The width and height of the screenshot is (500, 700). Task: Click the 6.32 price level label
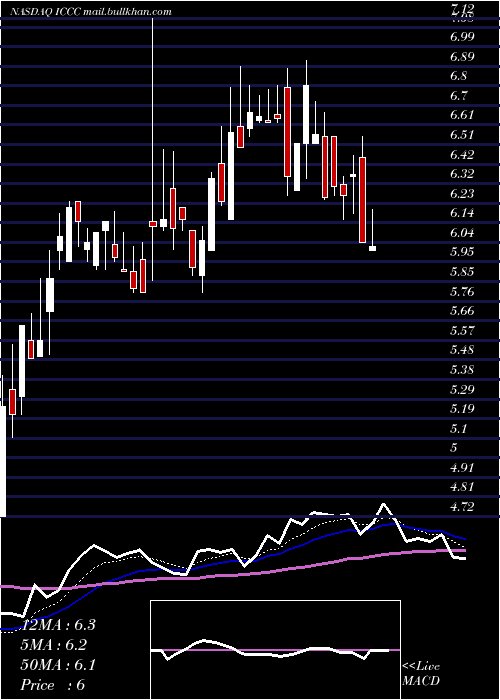[463, 174]
